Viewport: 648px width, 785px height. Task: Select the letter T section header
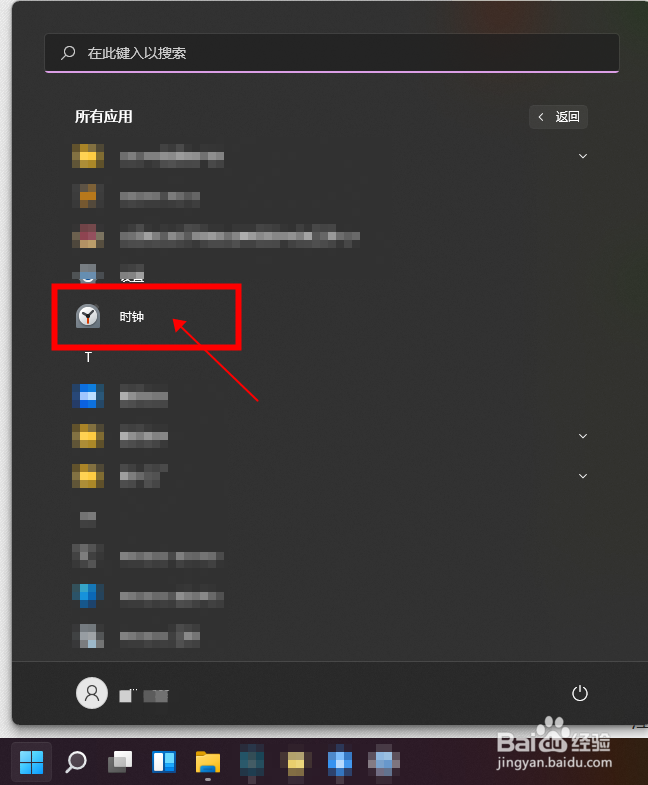point(88,357)
